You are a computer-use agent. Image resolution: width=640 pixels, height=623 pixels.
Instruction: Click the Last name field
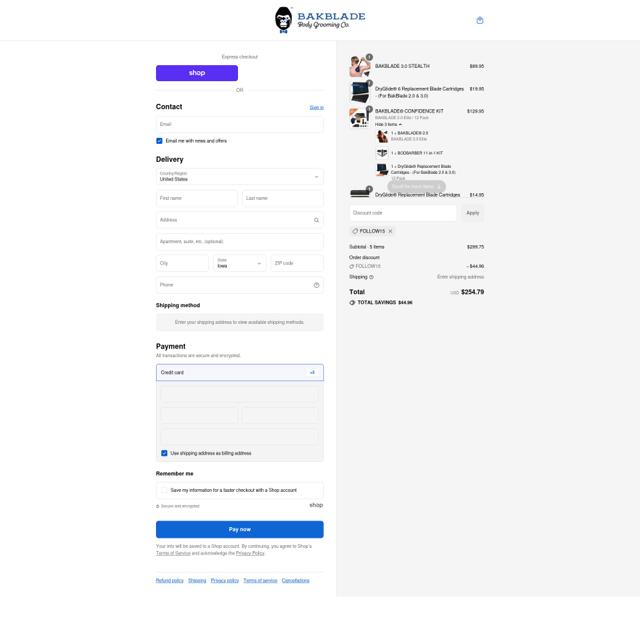click(283, 198)
